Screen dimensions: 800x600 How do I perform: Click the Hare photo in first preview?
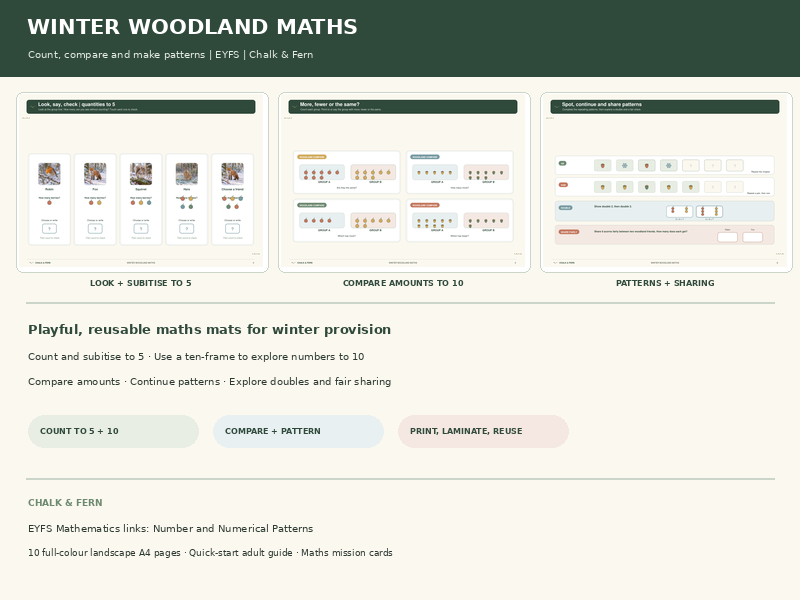[187, 174]
